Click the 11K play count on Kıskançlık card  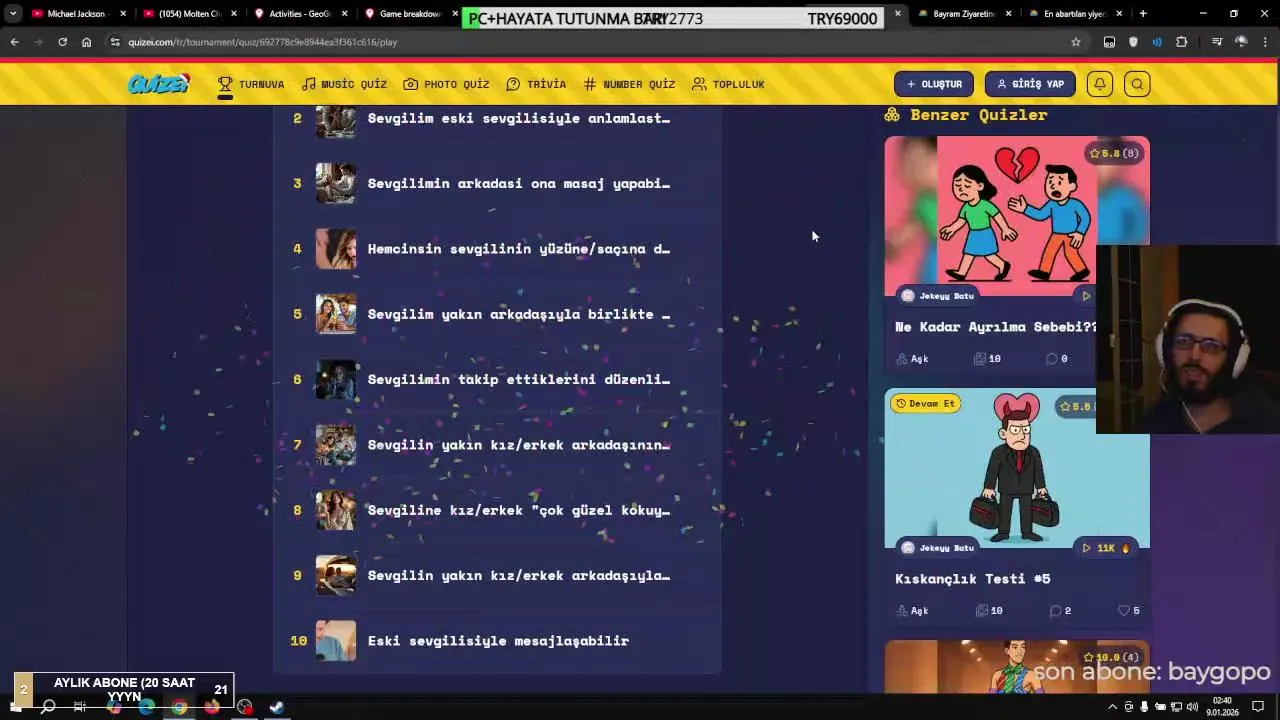tap(1106, 548)
